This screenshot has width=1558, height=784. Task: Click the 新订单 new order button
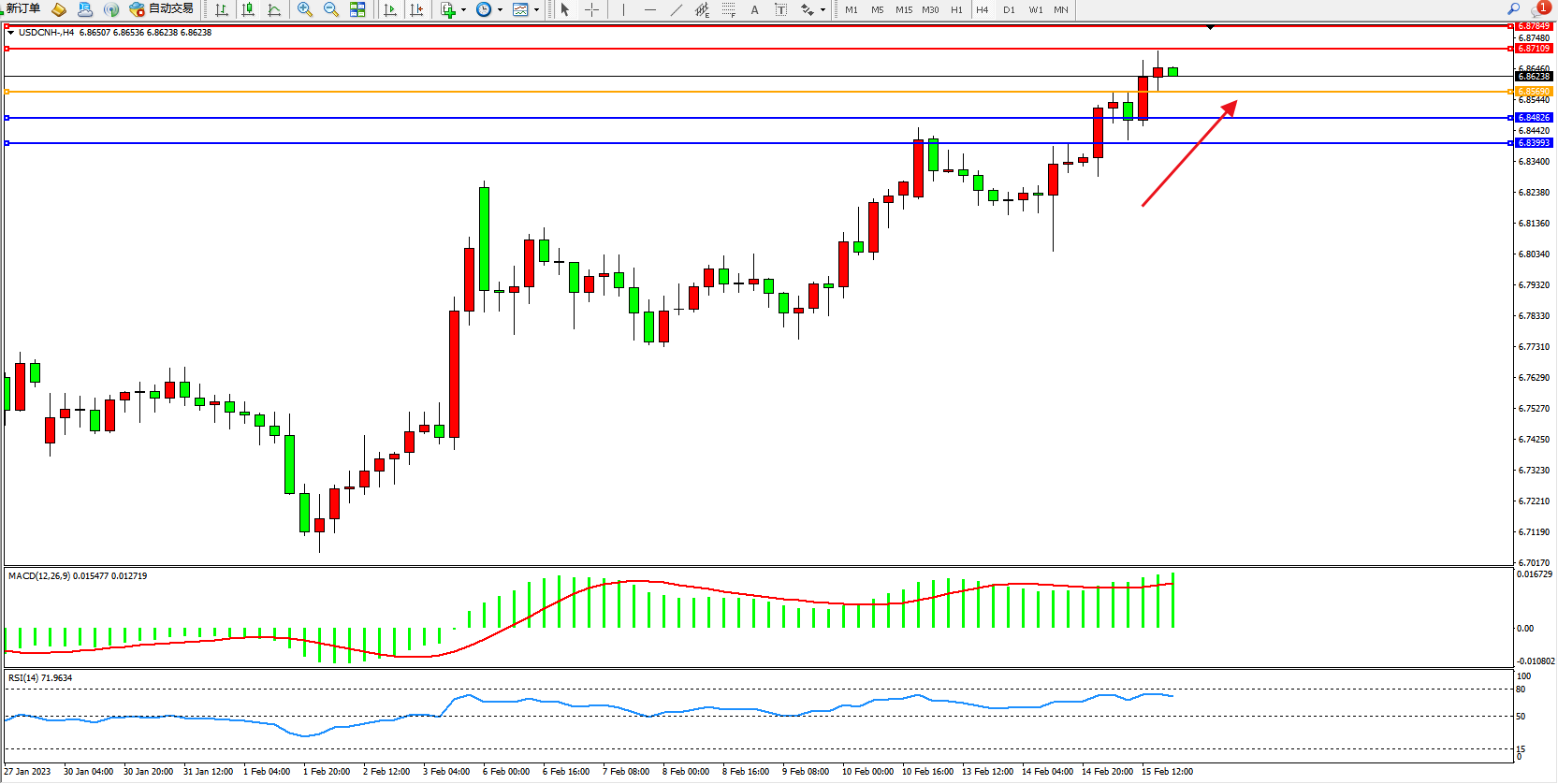22,9
